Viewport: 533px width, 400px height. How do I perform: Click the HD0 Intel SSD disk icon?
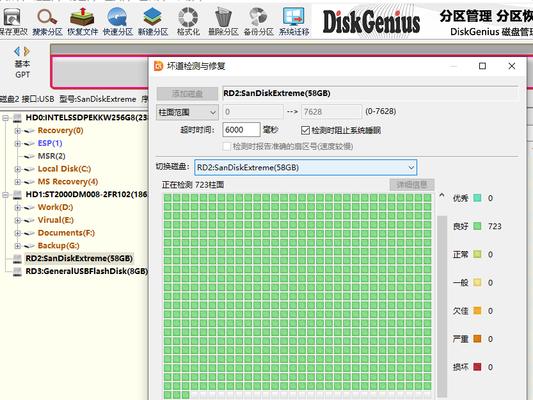[17, 118]
